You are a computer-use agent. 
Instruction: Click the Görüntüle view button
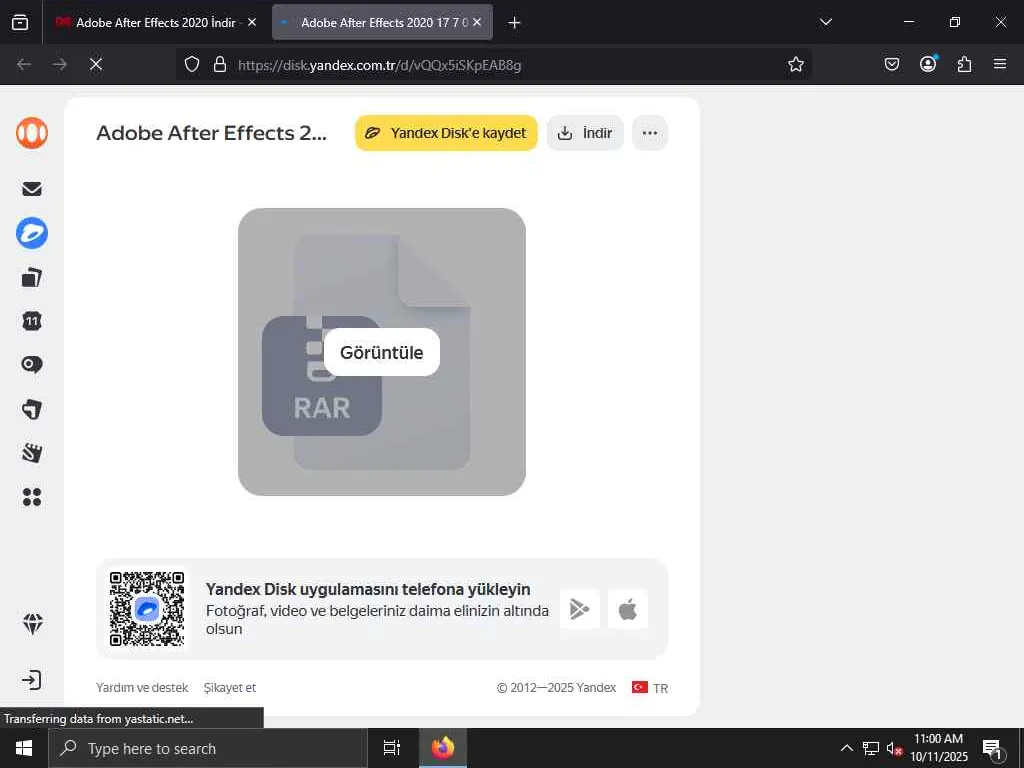(x=381, y=352)
